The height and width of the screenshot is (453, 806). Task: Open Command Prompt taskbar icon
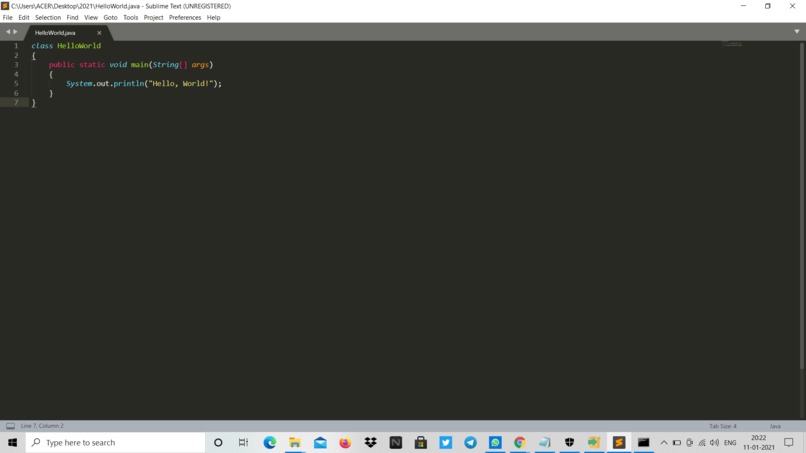click(644, 442)
